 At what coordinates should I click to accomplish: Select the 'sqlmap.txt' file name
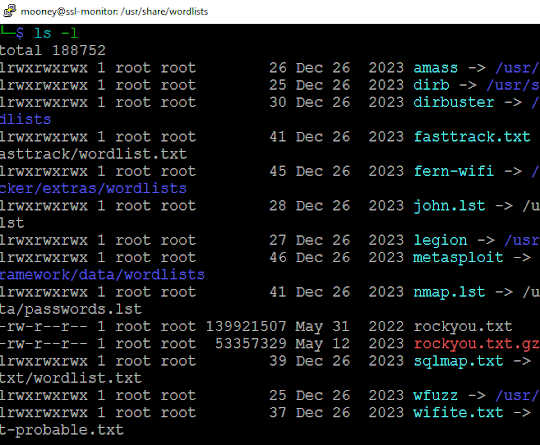coord(458,361)
